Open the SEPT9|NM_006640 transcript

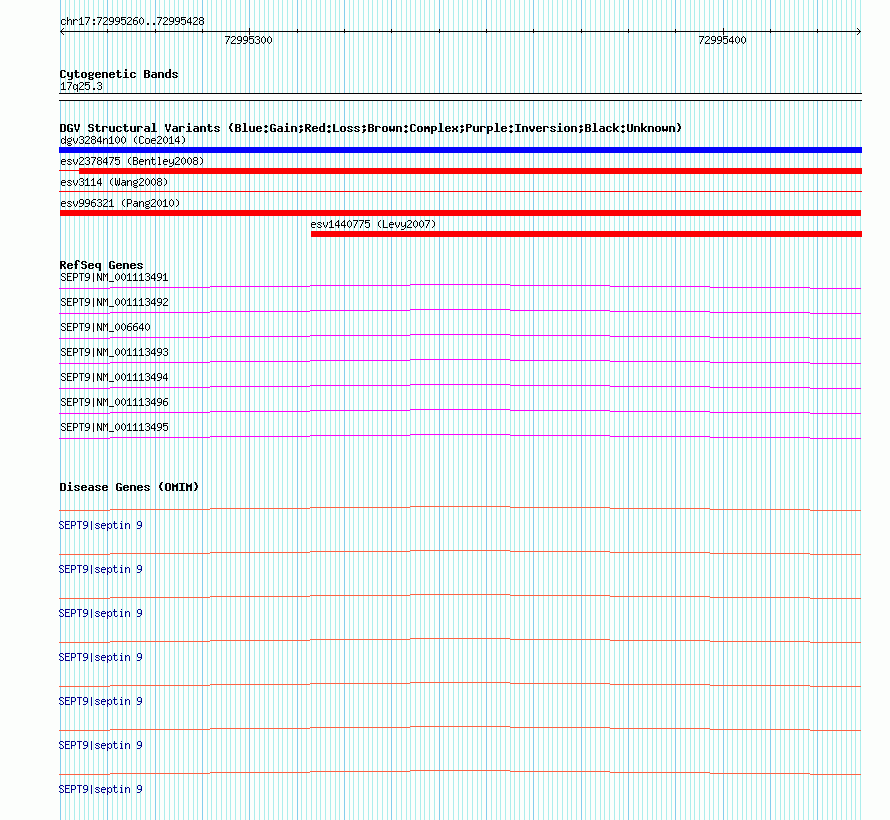tap(106, 327)
